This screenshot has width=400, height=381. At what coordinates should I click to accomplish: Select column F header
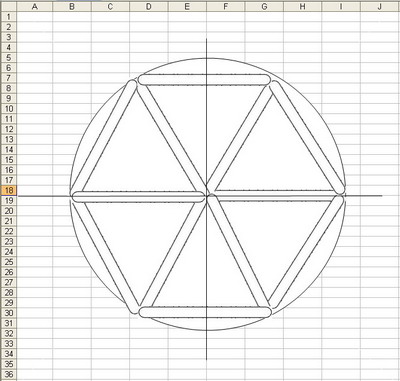point(226,7)
